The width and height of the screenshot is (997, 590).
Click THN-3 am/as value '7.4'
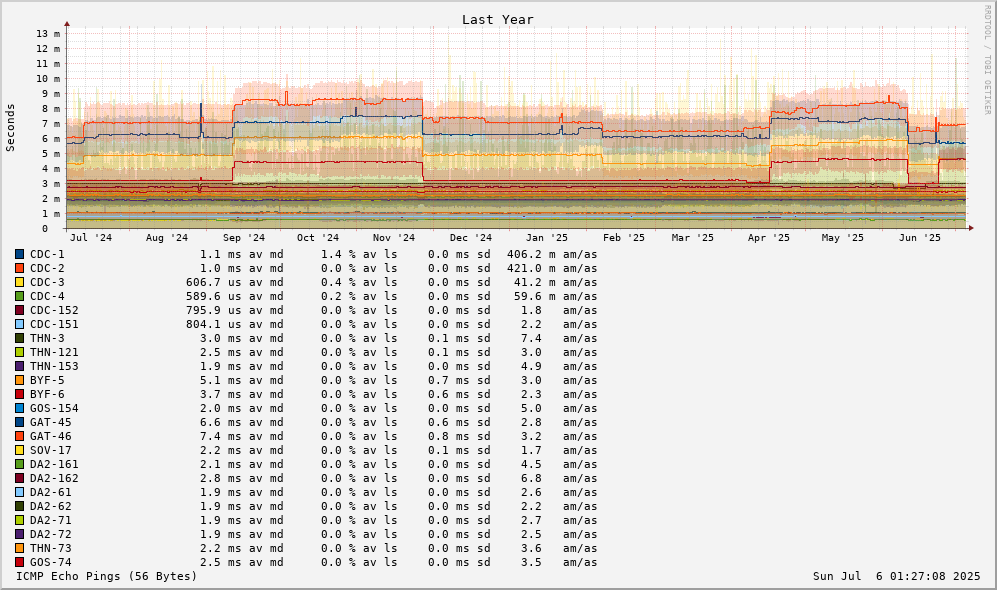[532, 338]
